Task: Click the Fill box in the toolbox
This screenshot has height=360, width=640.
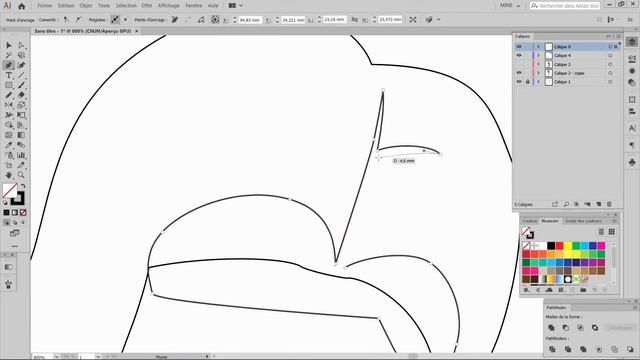Action: click(9, 190)
